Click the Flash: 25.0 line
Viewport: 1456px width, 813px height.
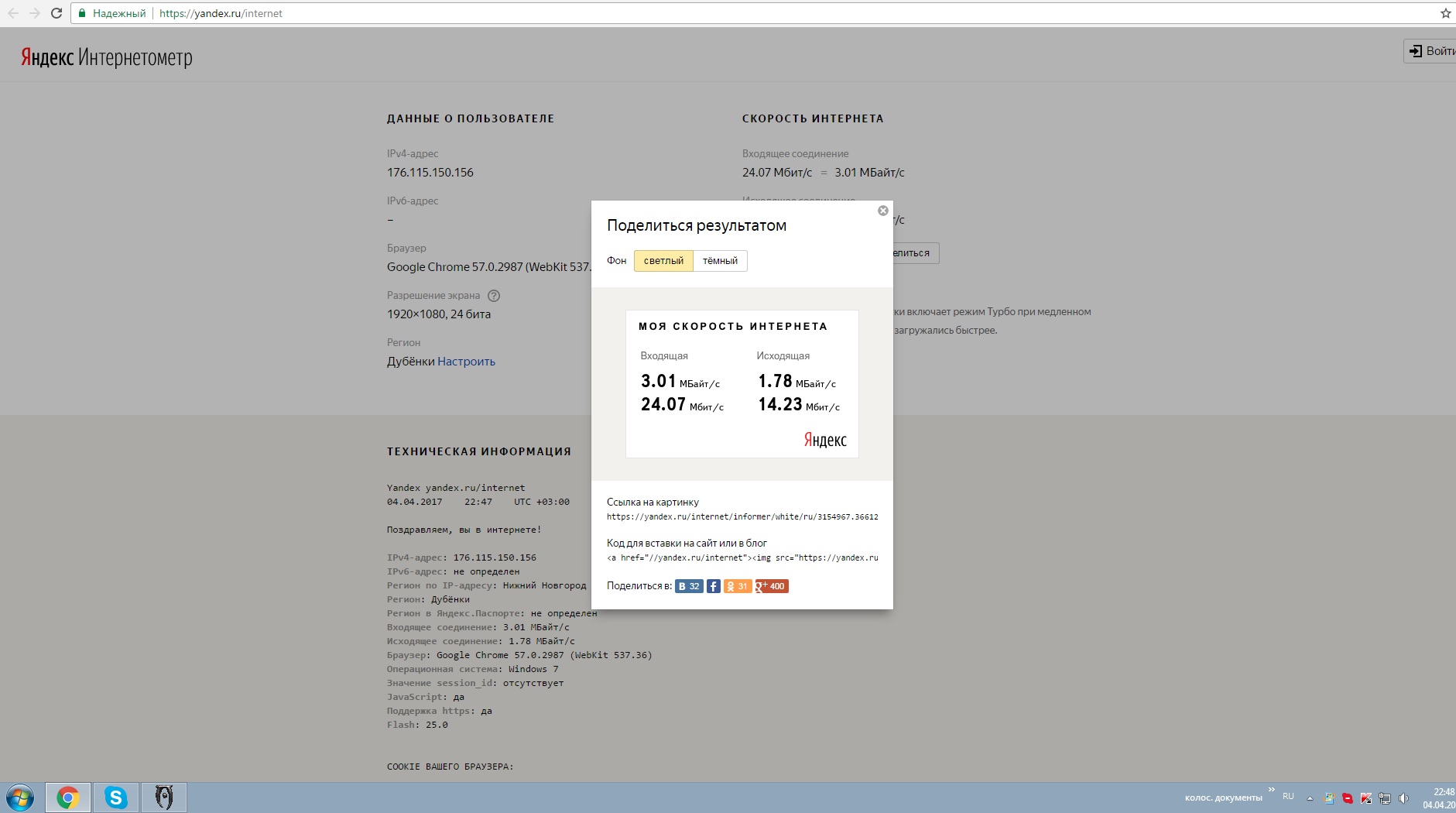tap(417, 725)
